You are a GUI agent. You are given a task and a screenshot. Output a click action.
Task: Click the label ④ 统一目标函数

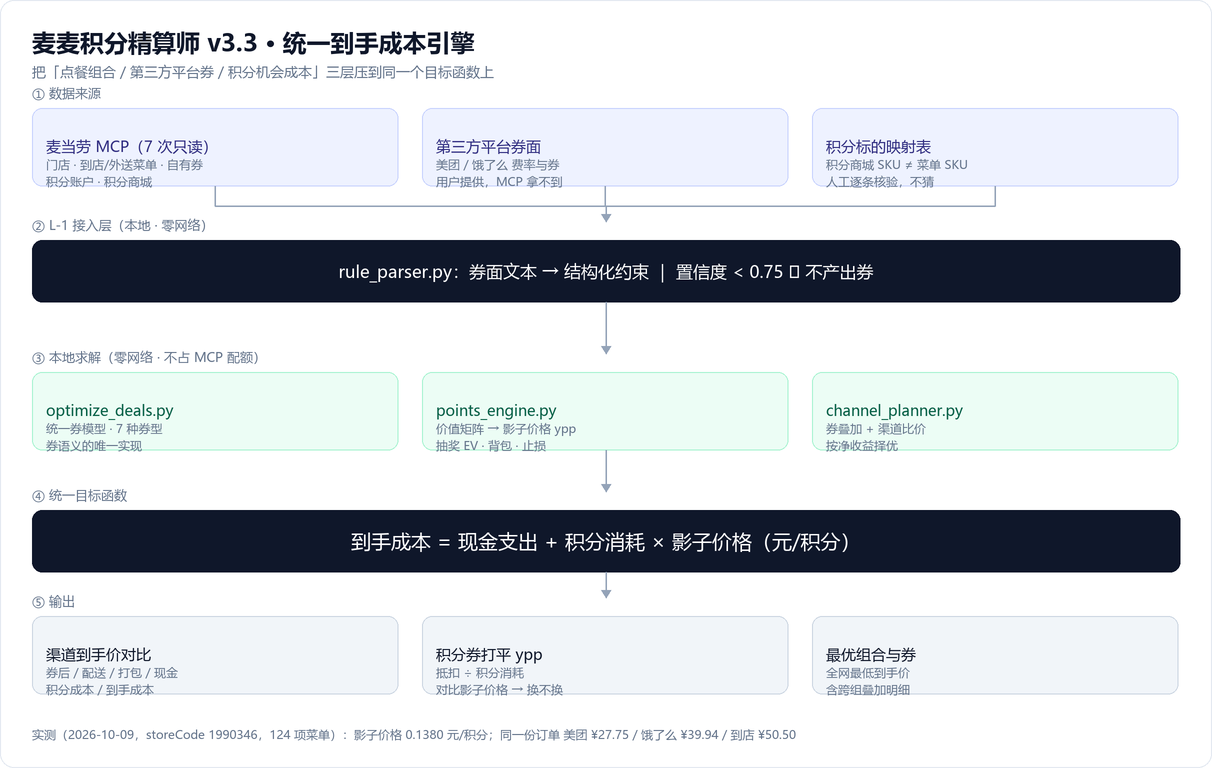click(x=80, y=496)
